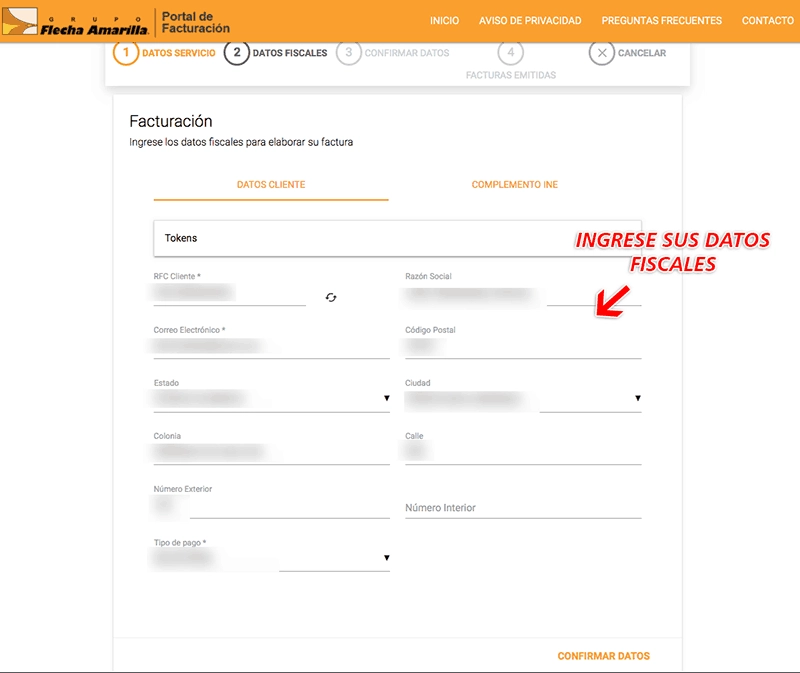Select the Datos Cliente tab

[x=271, y=185]
